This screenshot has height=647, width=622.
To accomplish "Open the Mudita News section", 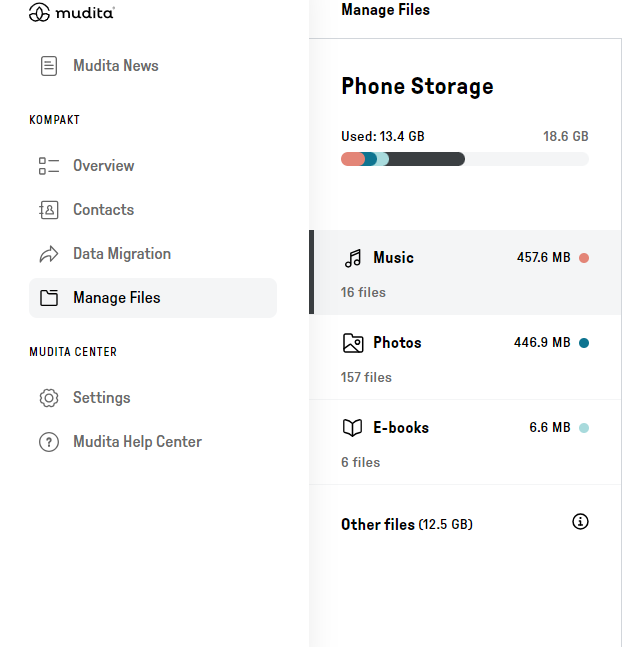I will pos(115,66).
